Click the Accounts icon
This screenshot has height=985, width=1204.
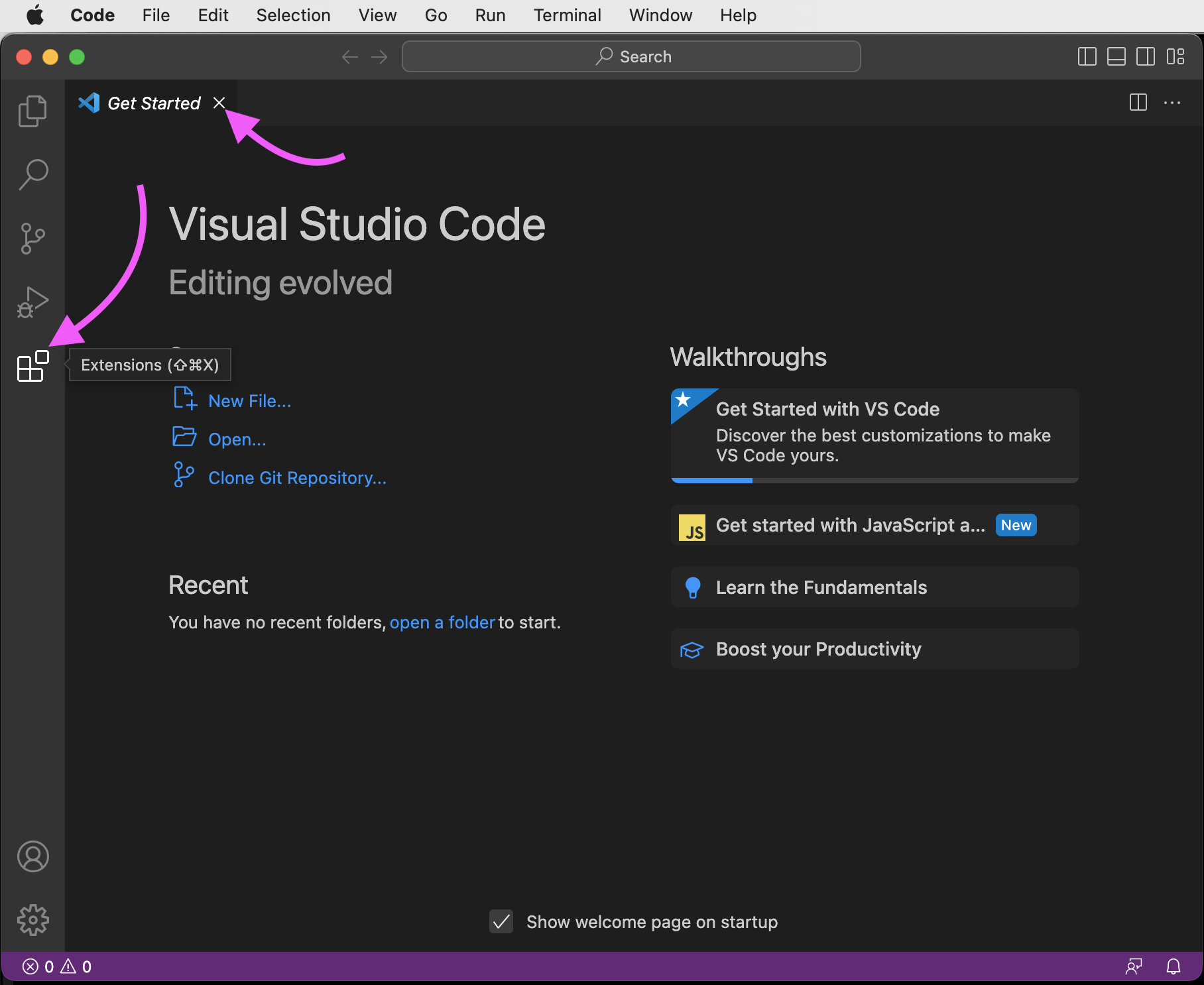32,856
